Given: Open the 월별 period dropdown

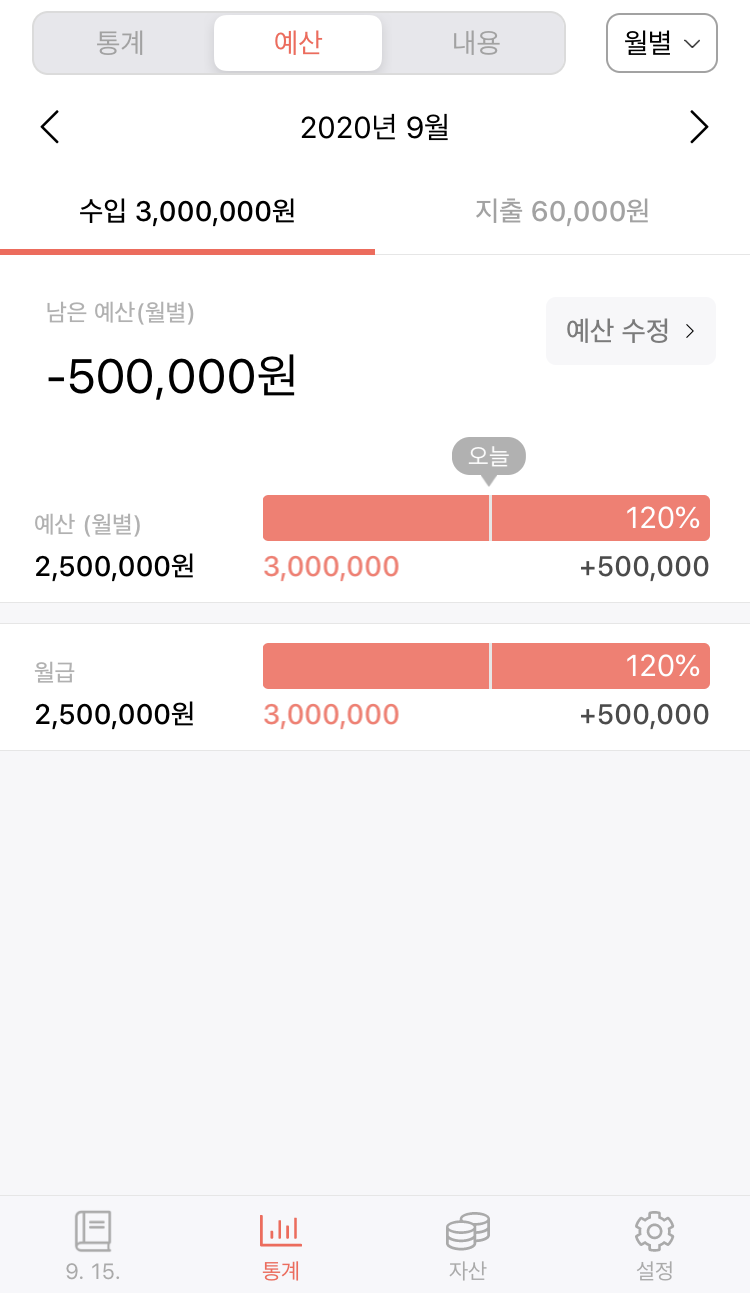Looking at the screenshot, I should tap(662, 43).
